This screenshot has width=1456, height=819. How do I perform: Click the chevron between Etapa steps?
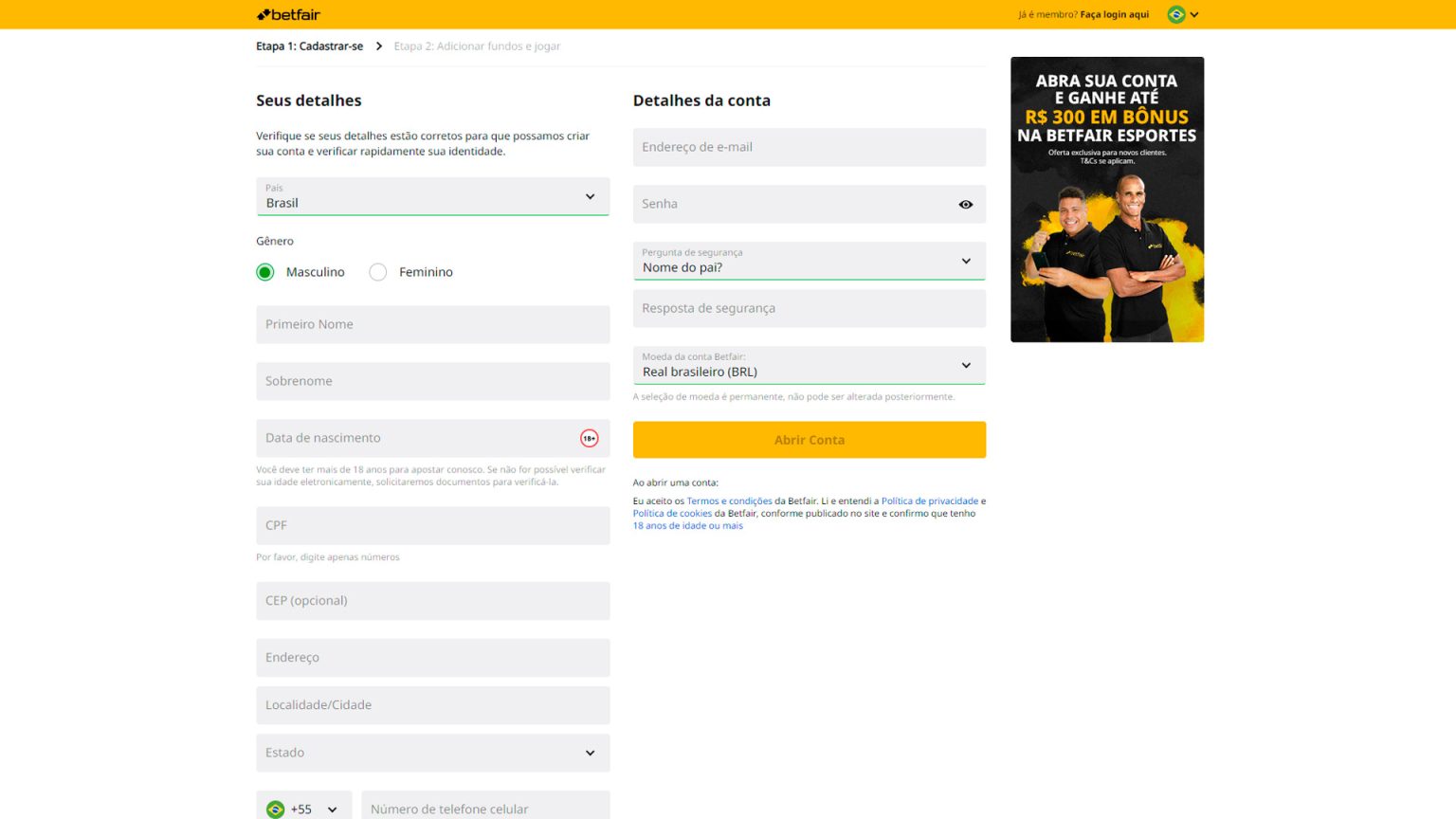click(379, 45)
